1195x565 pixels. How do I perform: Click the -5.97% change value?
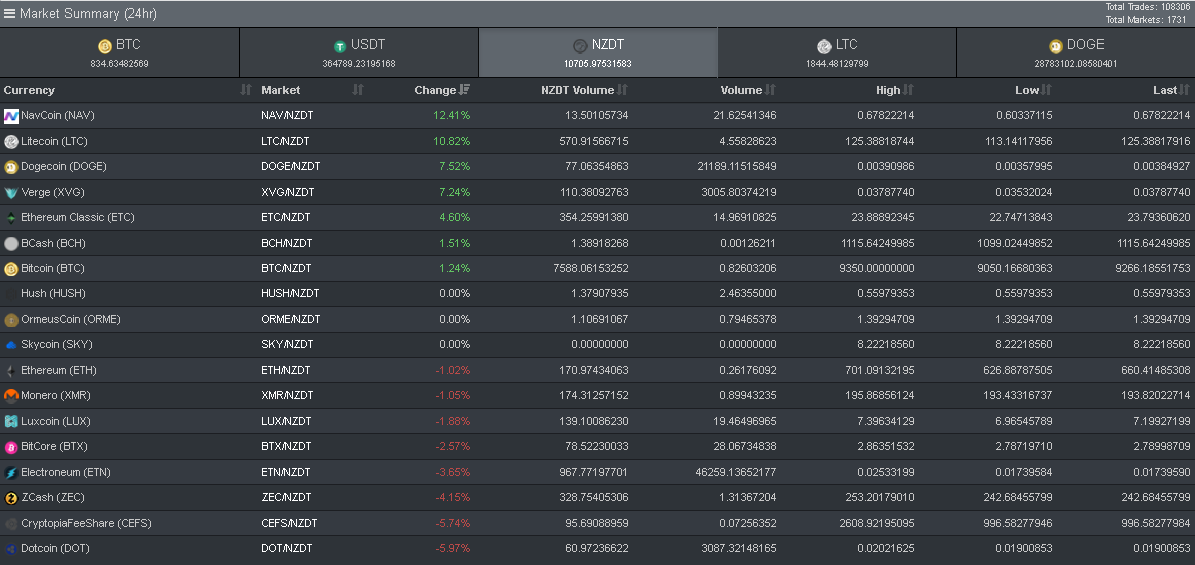click(453, 548)
